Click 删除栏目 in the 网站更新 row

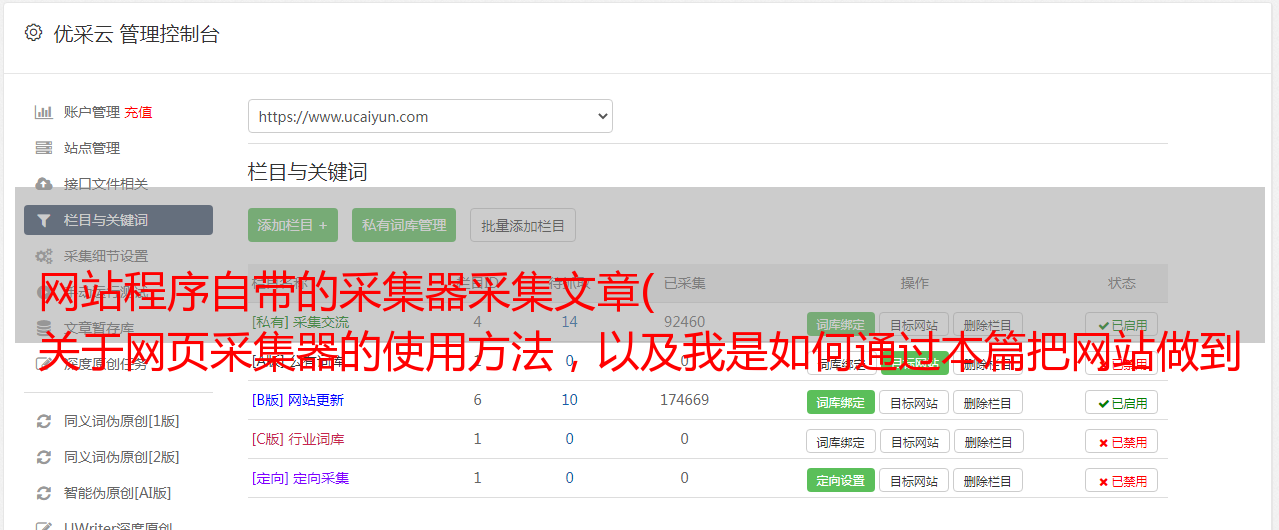pos(988,402)
